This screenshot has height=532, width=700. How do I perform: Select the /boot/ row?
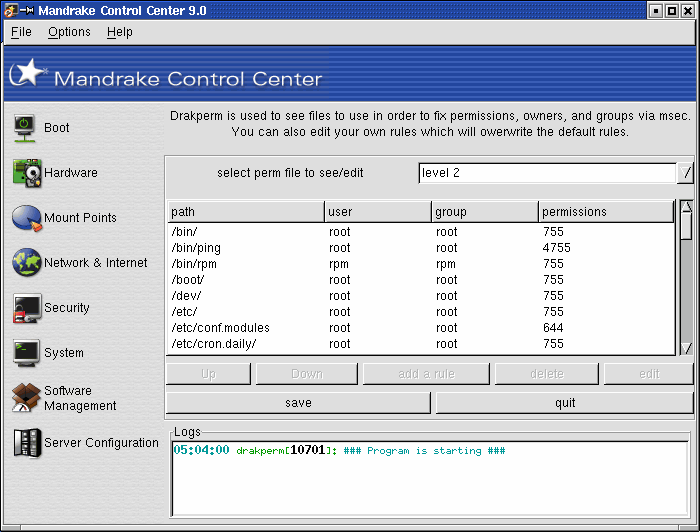(421, 280)
